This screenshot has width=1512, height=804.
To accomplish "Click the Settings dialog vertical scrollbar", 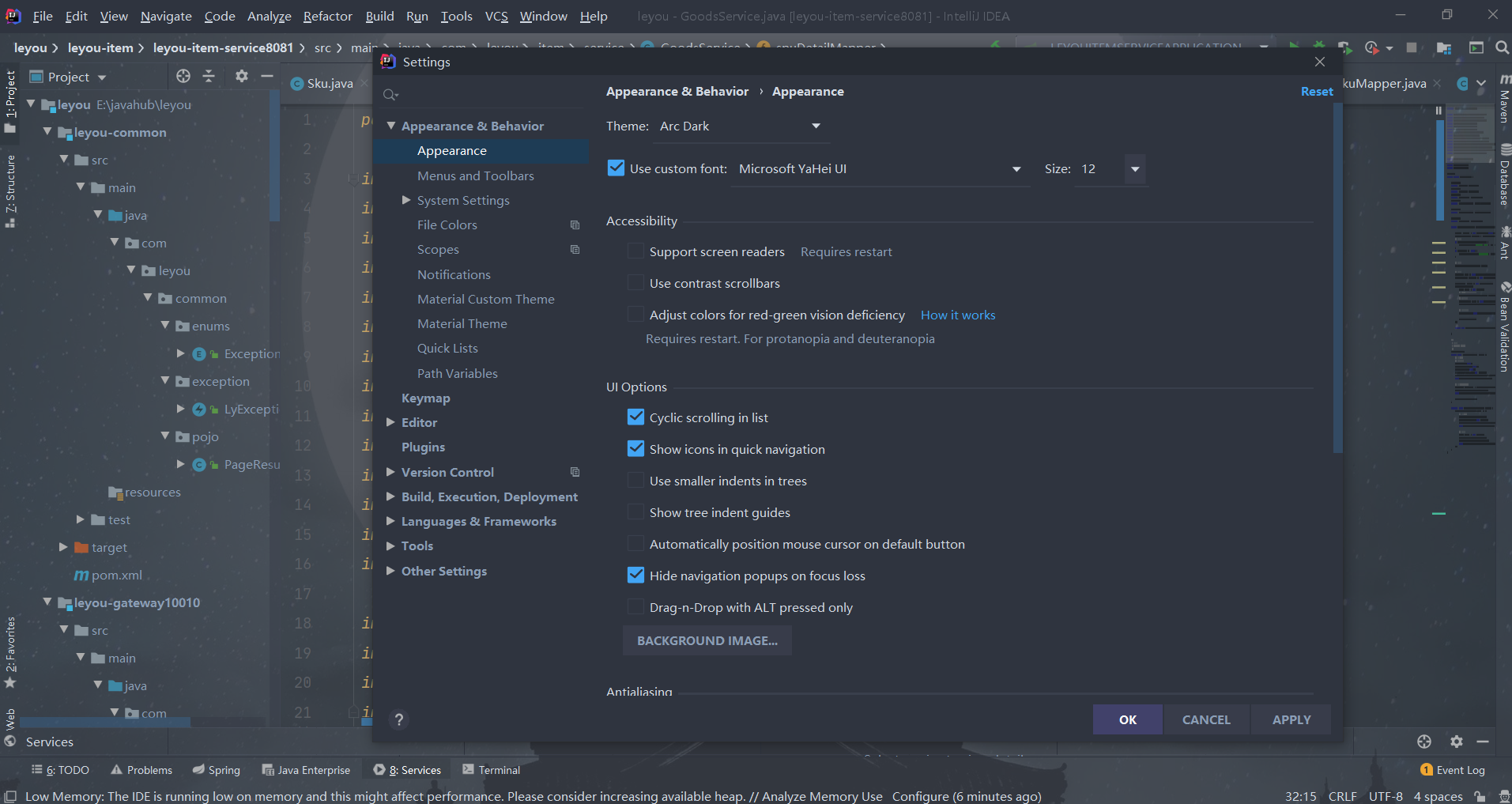I will click(x=1337, y=277).
